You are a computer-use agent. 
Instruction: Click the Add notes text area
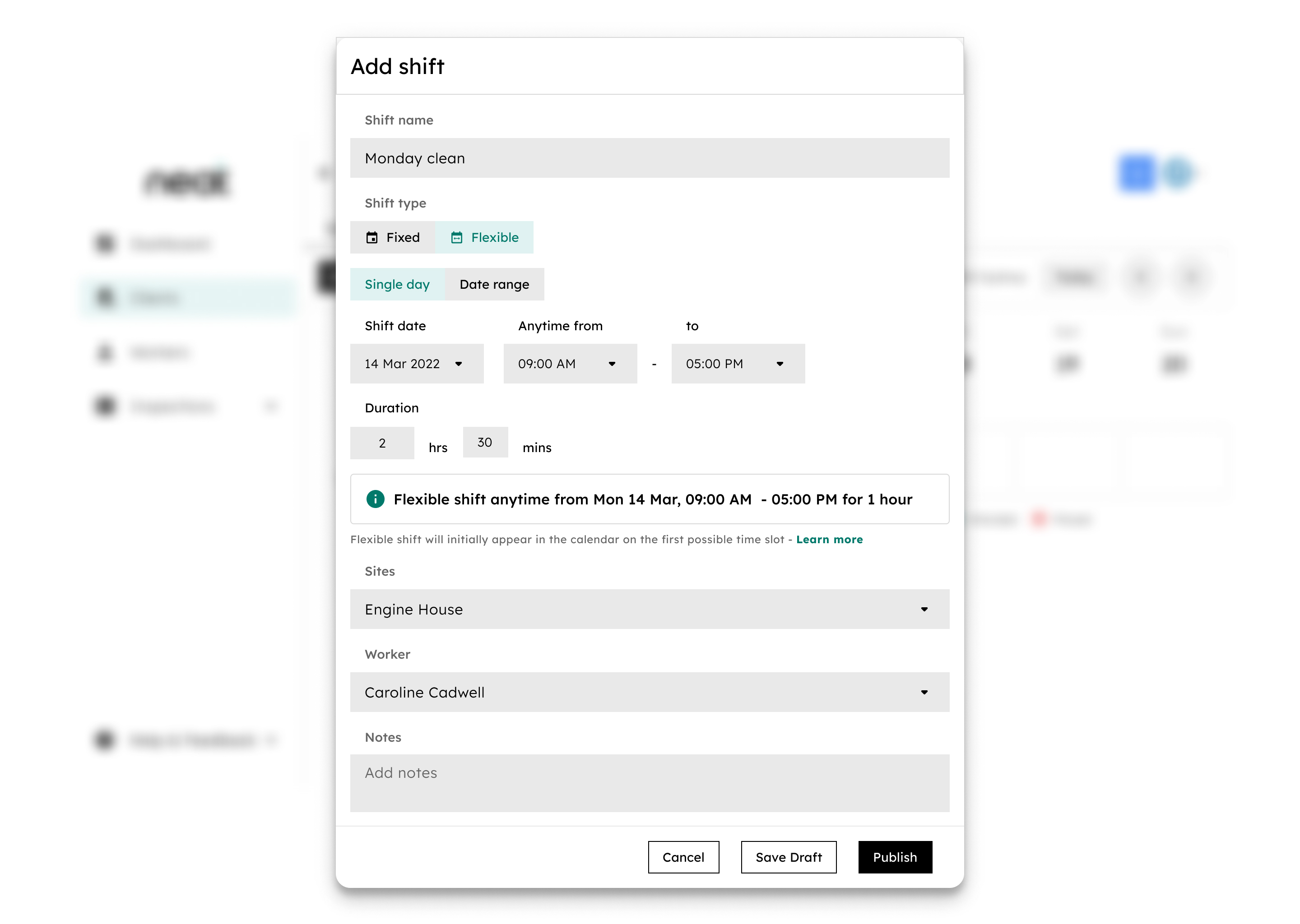[x=650, y=783]
